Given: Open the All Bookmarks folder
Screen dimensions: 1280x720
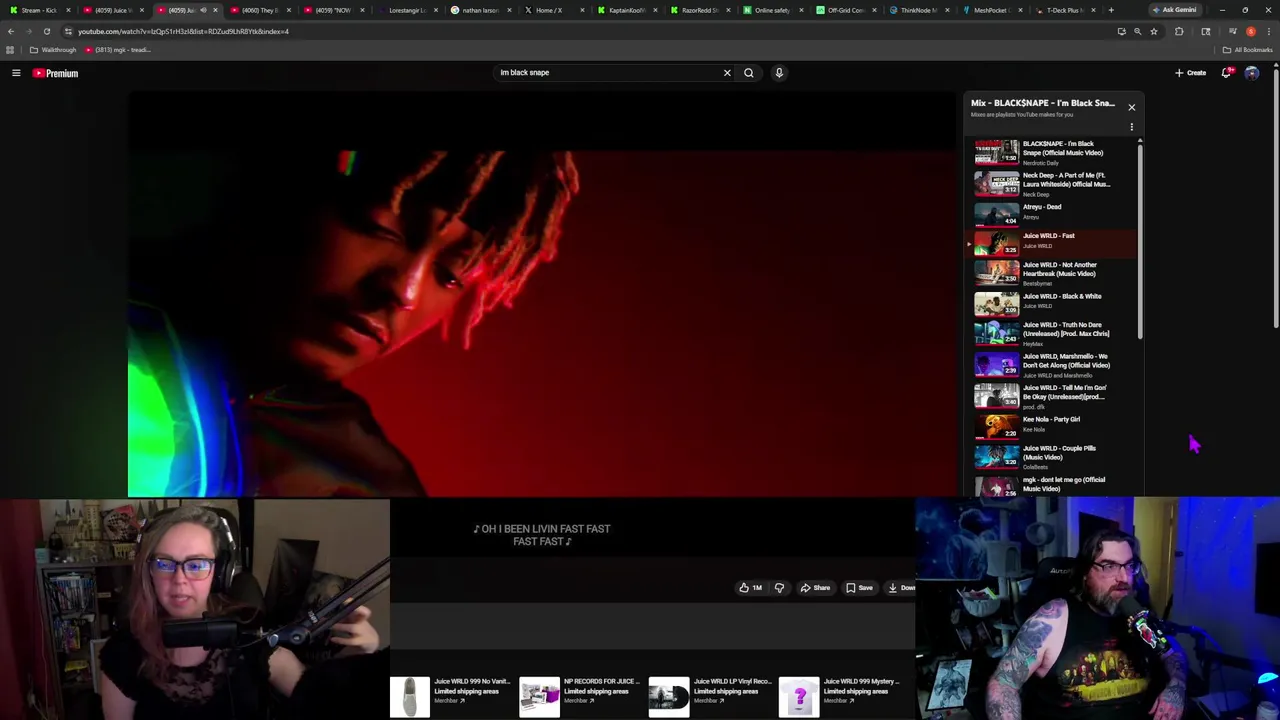Looking at the screenshot, I should [x=1246, y=50].
